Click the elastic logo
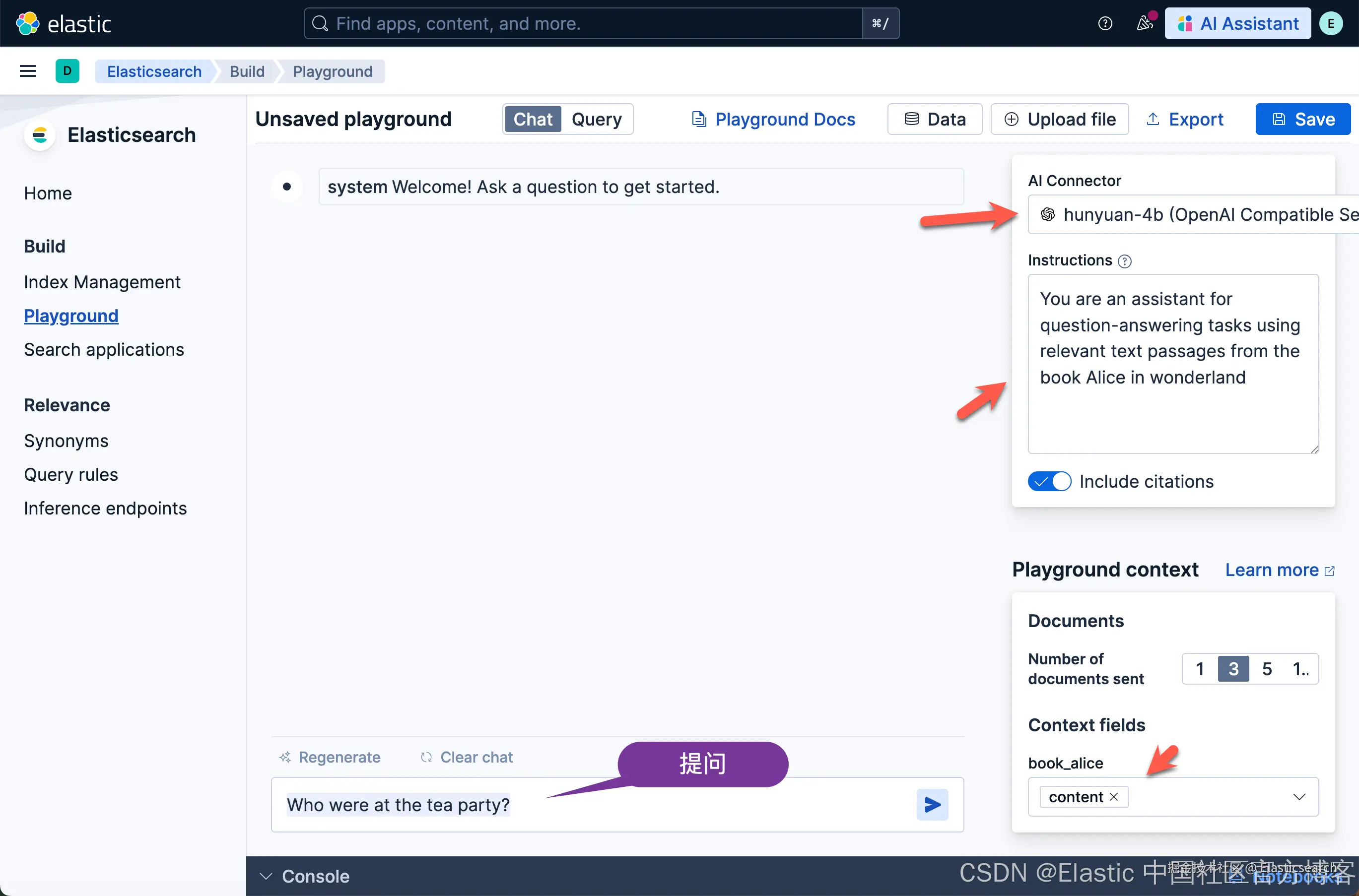1359x896 pixels. (64, 23)
